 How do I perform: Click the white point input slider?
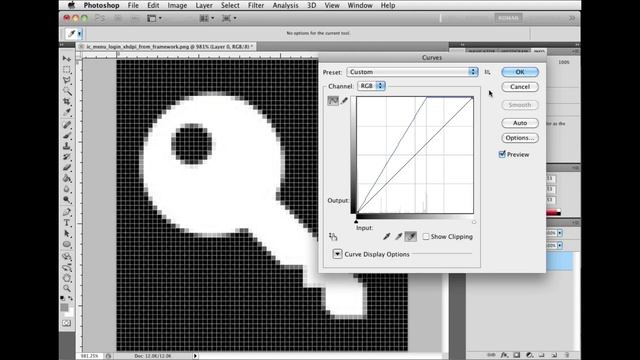[473, 222]
